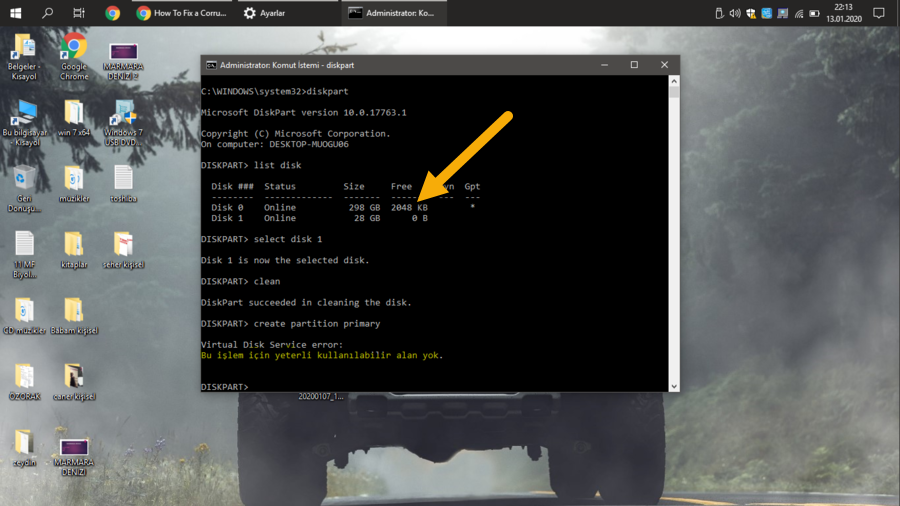Image resolution: width=900 pixels, height=506 pixels.
Task: Click the 'Gpt' column header
Action: pyautogui.click(x=472, y=186)
